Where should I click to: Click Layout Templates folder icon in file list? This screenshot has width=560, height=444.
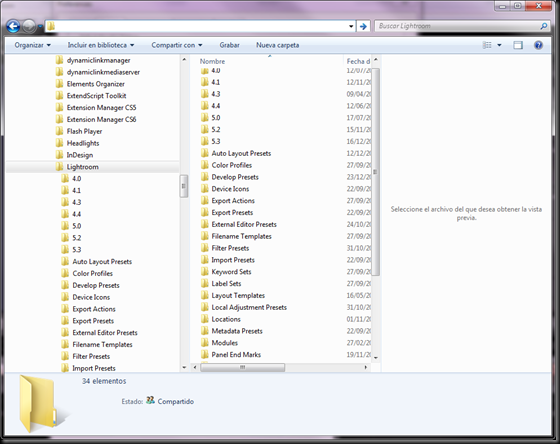click(x=205, y=295)
